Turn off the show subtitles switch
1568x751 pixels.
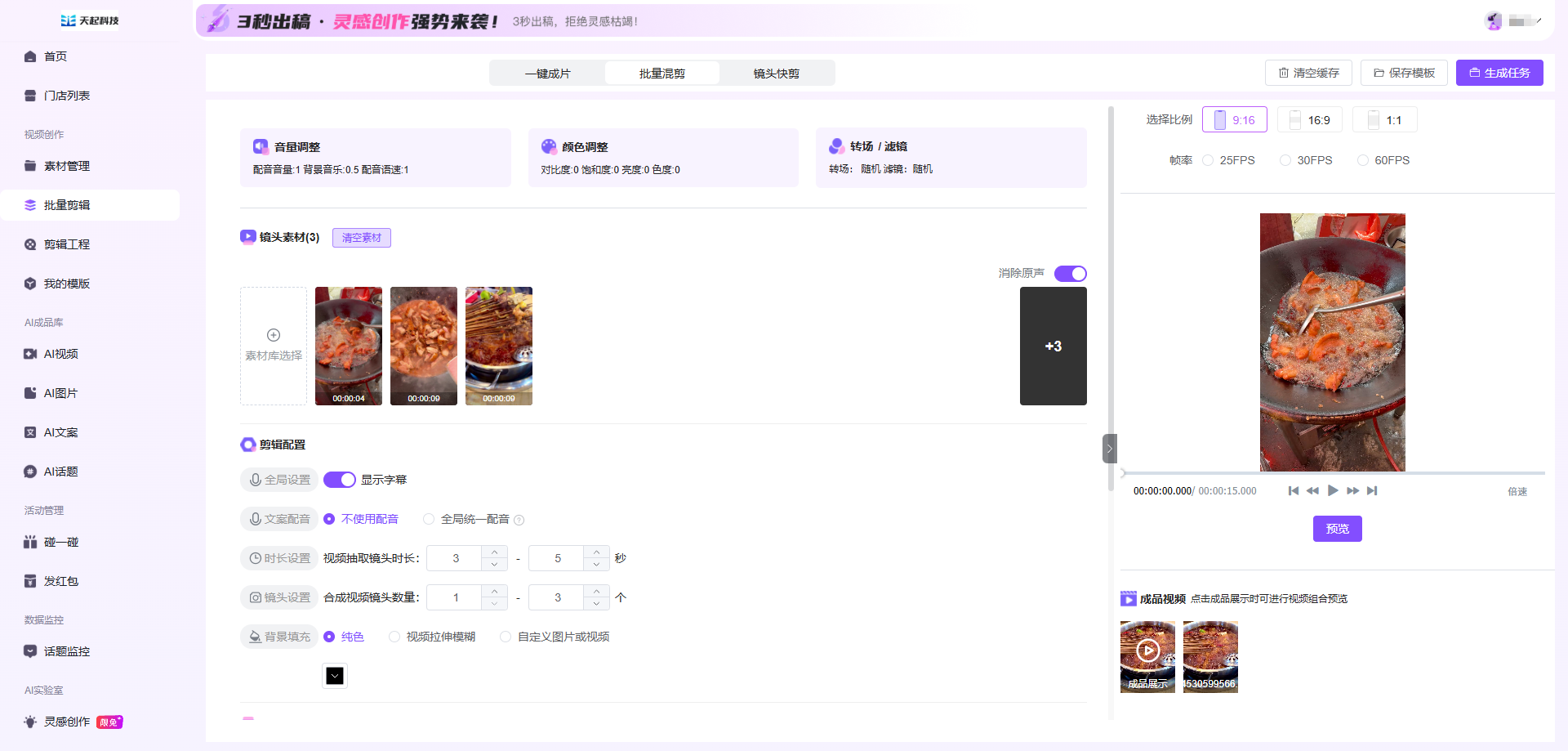pos(340,480)
